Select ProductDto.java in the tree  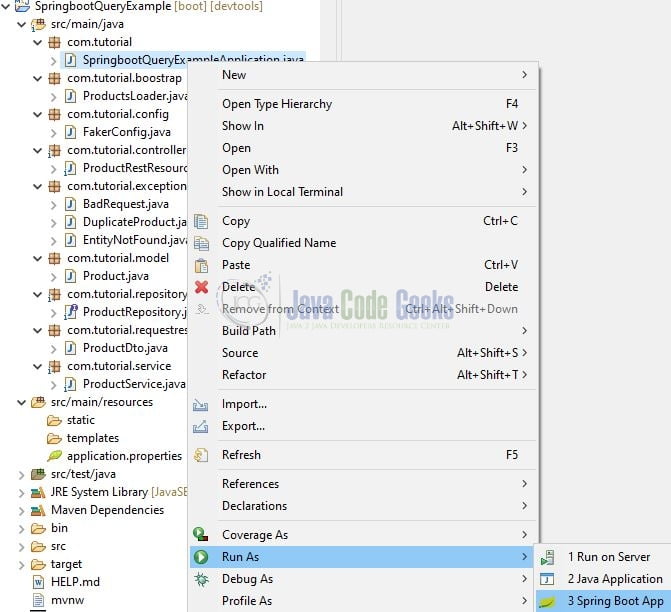point(125,348)
